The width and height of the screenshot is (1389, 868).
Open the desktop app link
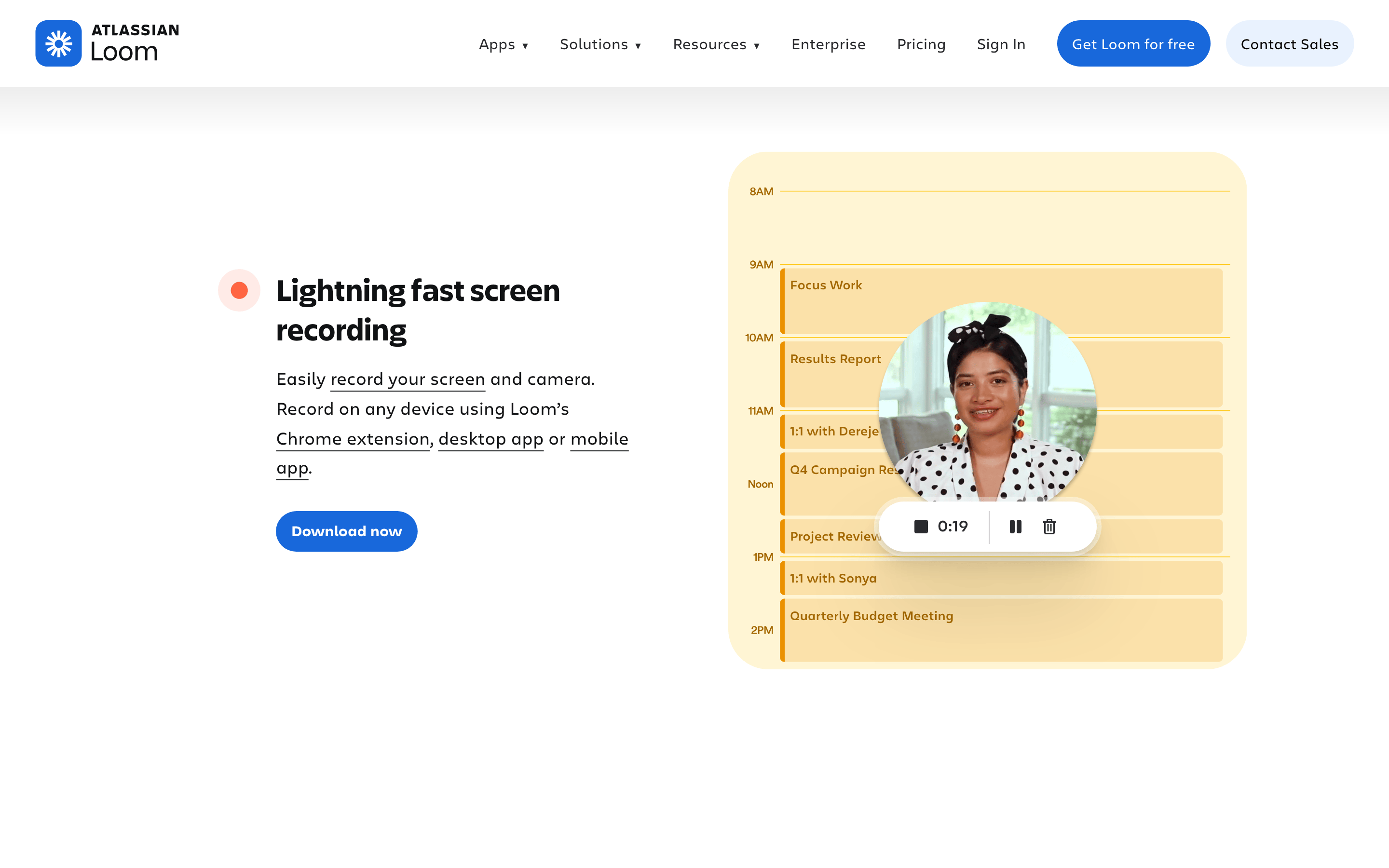pos(491,440)
